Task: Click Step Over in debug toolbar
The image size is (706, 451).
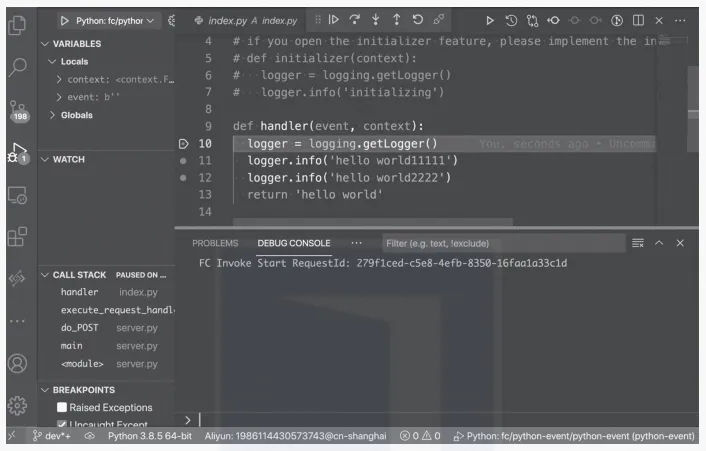Action: tap(355, 19)
